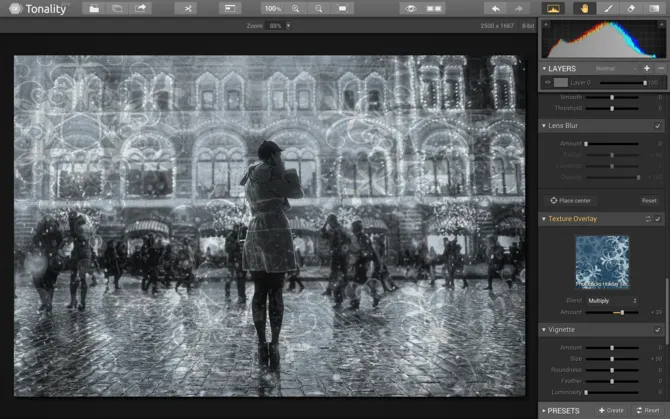Click the zoom in magnifier icon
The height and width of the screenshot is (419, 670).
(x=295, y=8)
